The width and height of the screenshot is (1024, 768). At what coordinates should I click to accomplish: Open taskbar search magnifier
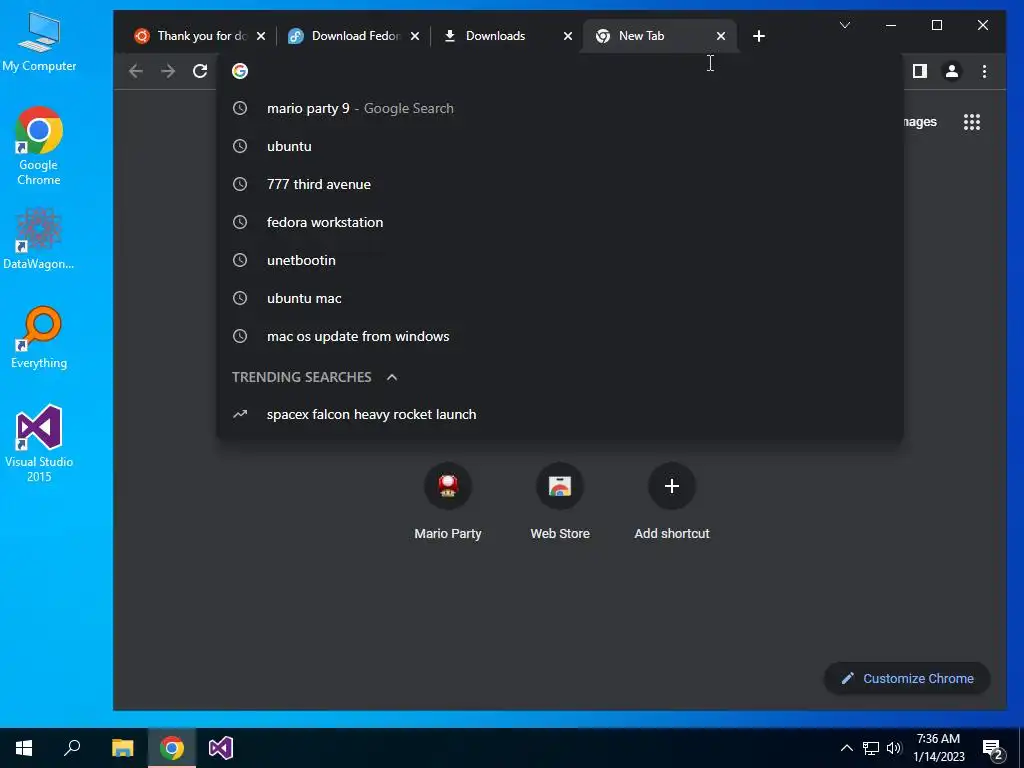pos(72,748)
